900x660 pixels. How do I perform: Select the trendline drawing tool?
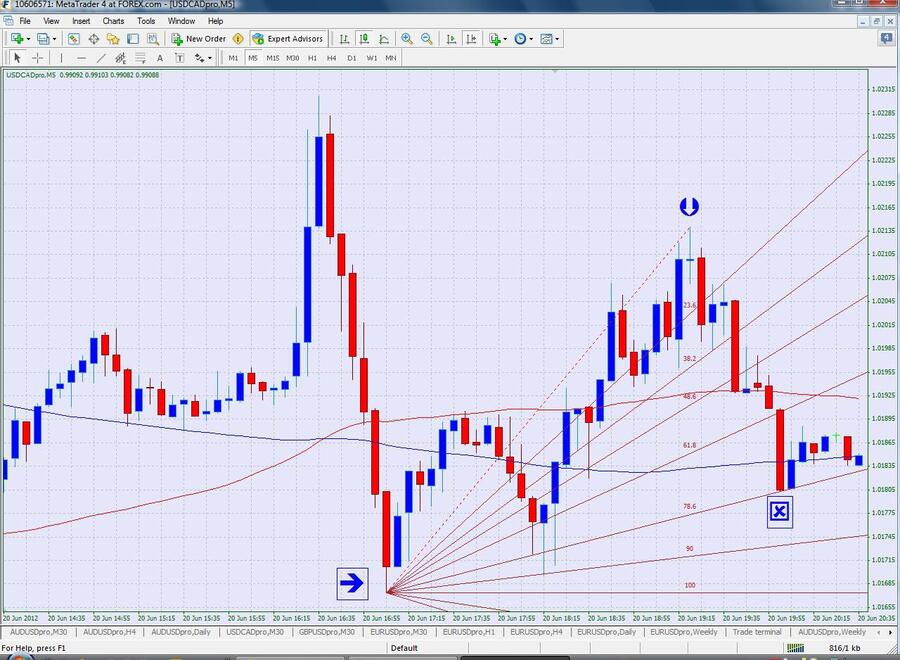(x=101, y=58)
